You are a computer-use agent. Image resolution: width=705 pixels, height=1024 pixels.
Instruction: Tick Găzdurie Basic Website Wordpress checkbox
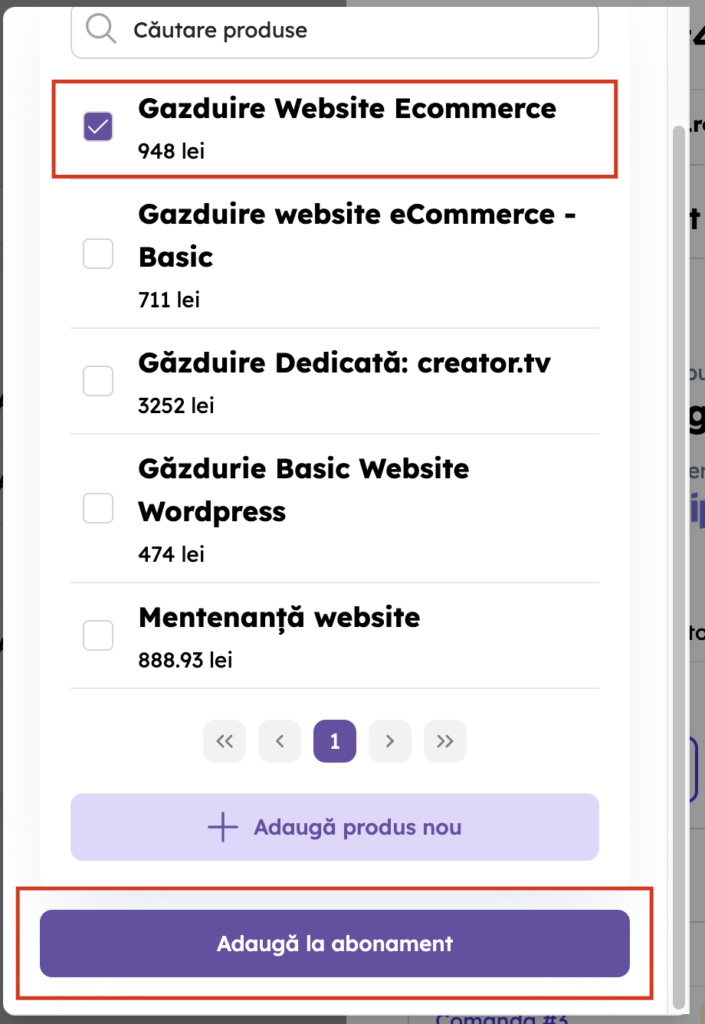[98, 508]
